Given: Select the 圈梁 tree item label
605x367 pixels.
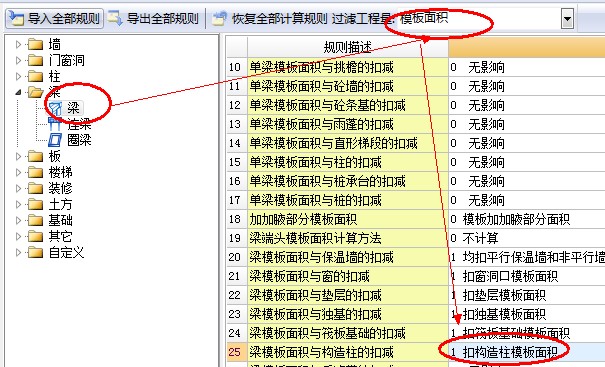Looking at the screenshot, I should pos(79,140).
